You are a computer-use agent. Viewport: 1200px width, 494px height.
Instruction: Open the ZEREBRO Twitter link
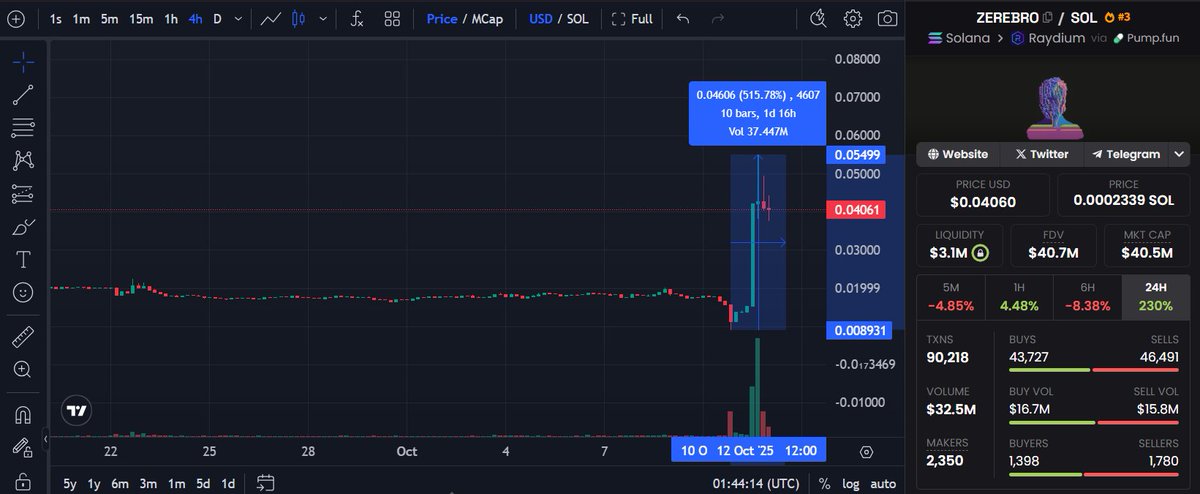[x=1041, y=154]
